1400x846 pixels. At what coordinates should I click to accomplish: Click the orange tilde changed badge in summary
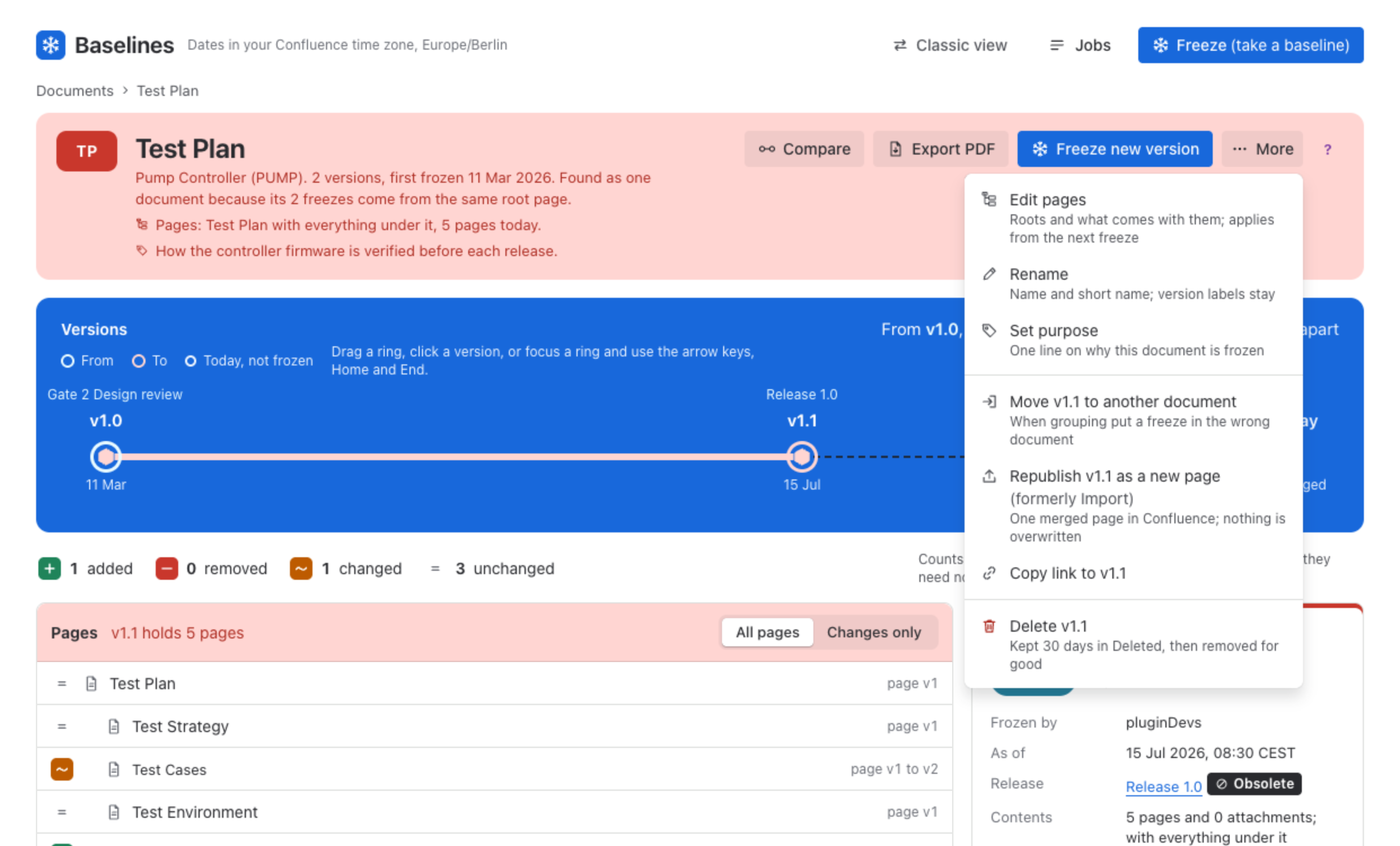pyautogui.click(x=301, y=568)
